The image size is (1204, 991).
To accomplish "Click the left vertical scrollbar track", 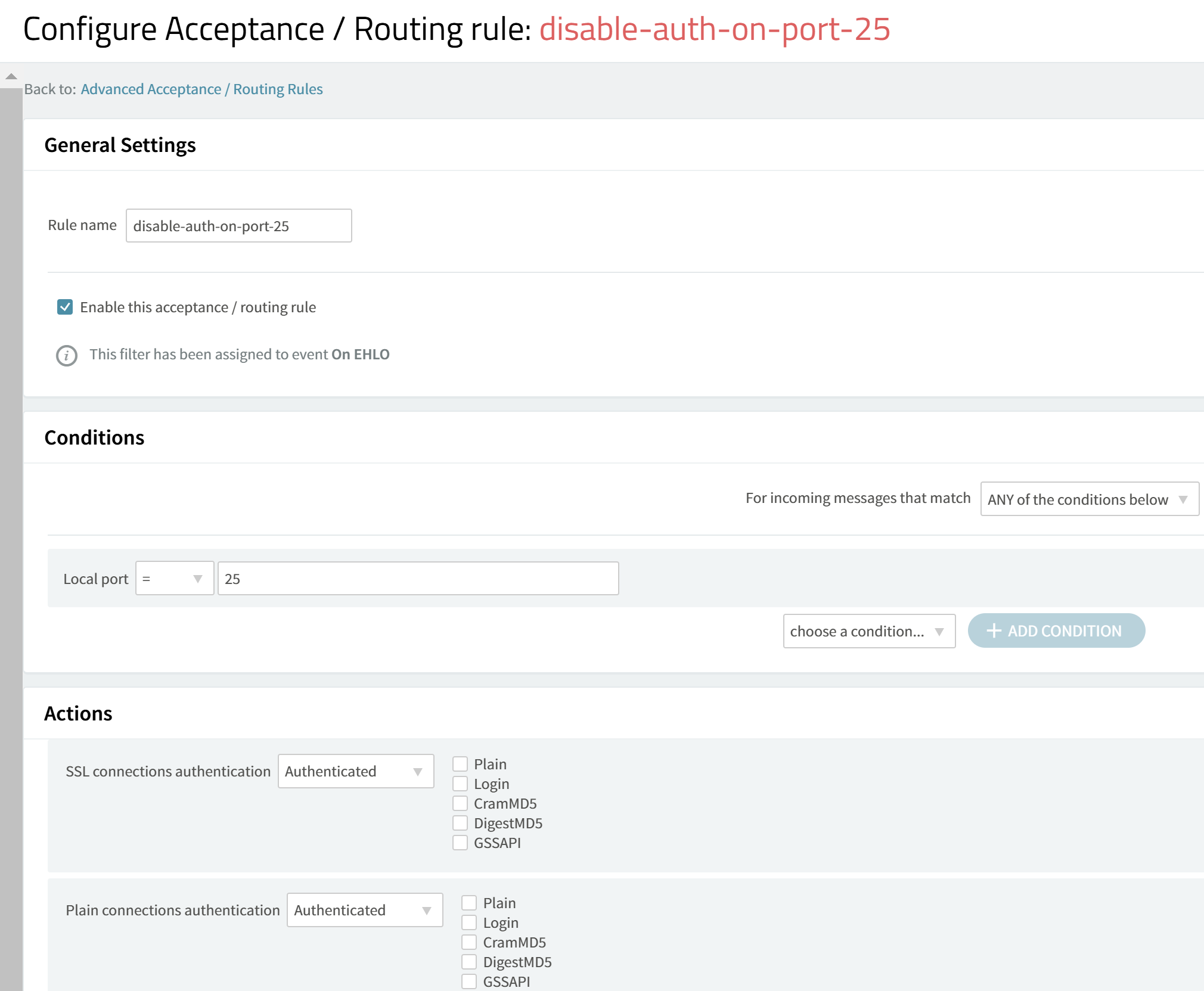I will (x=11, y=536).
